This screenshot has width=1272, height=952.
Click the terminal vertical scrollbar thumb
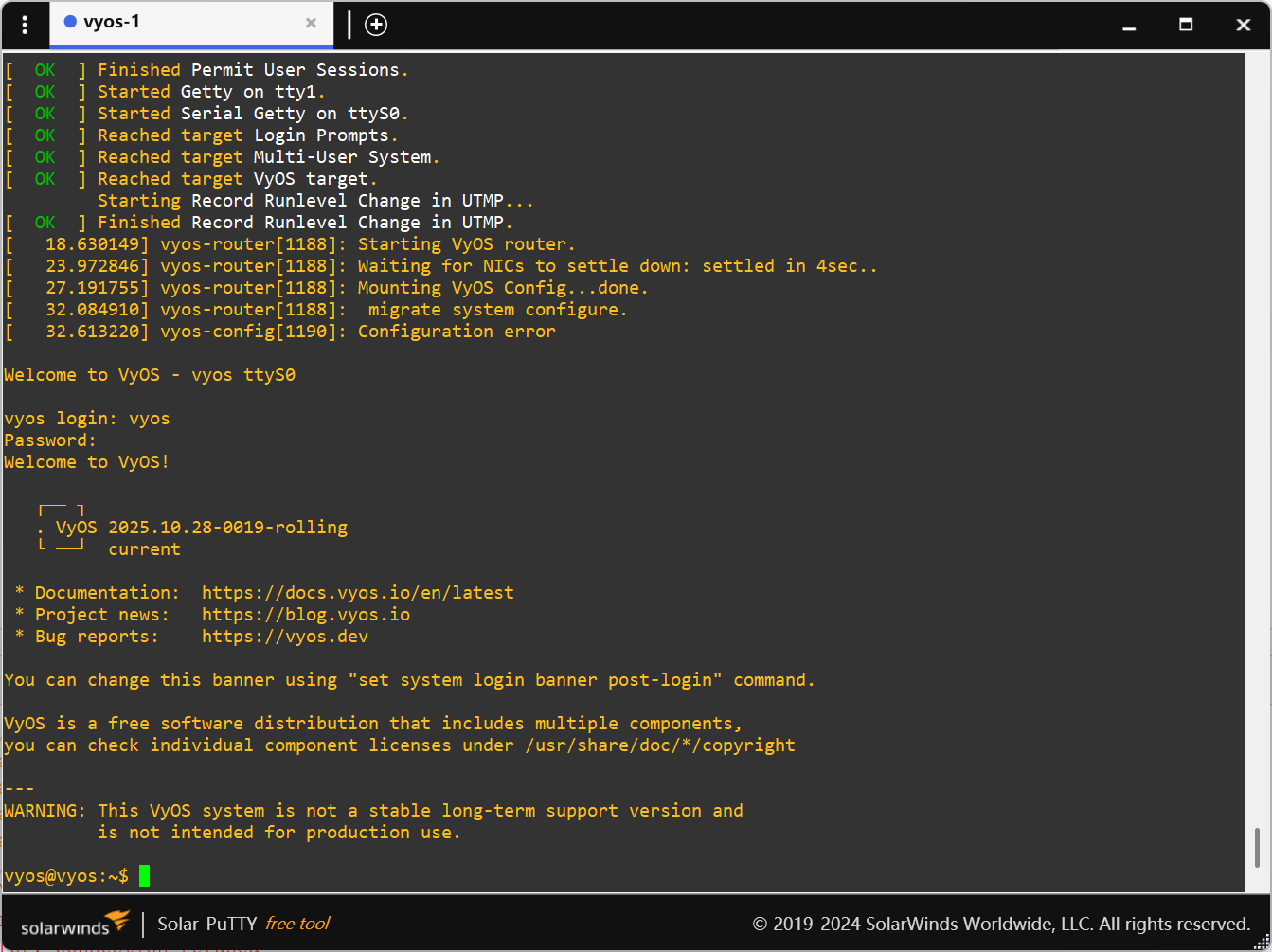pos(1257,846)
